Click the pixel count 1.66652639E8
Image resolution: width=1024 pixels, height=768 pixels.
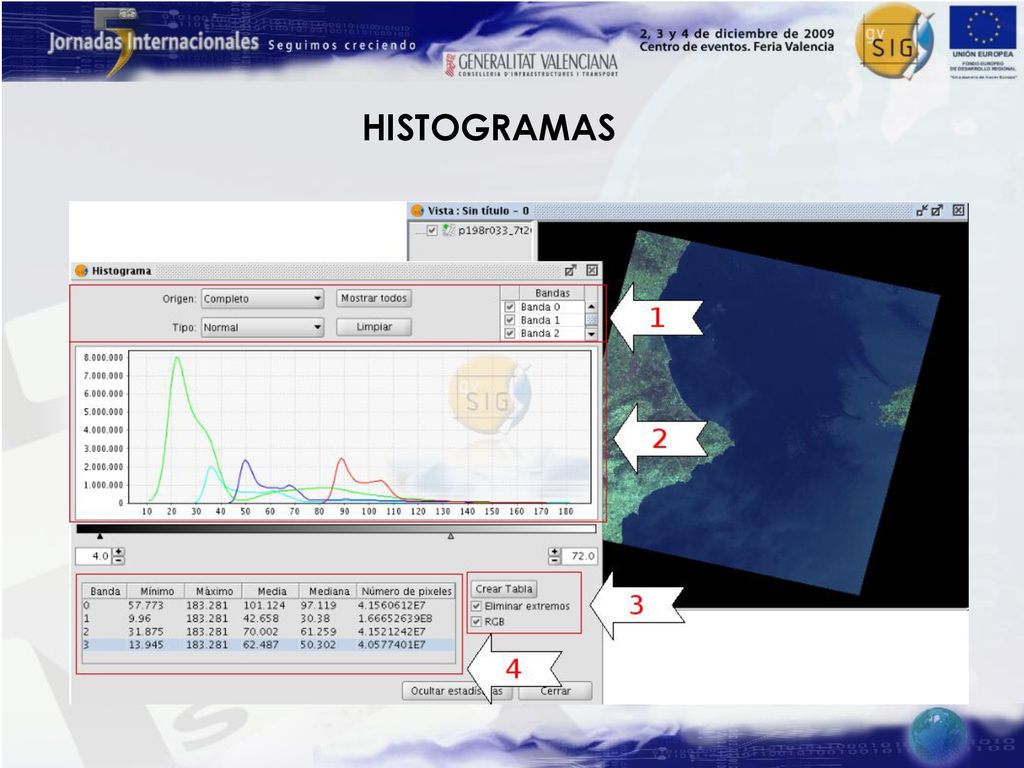pos(395,618)
